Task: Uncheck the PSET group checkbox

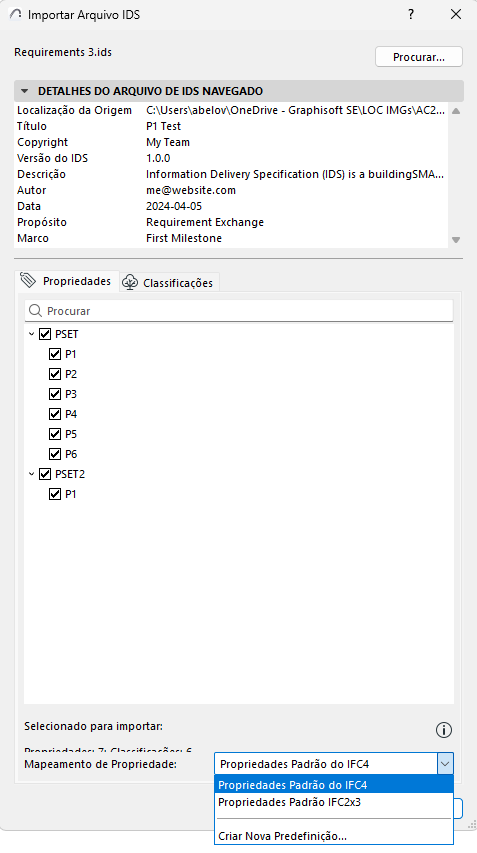Action: point(45,334)
